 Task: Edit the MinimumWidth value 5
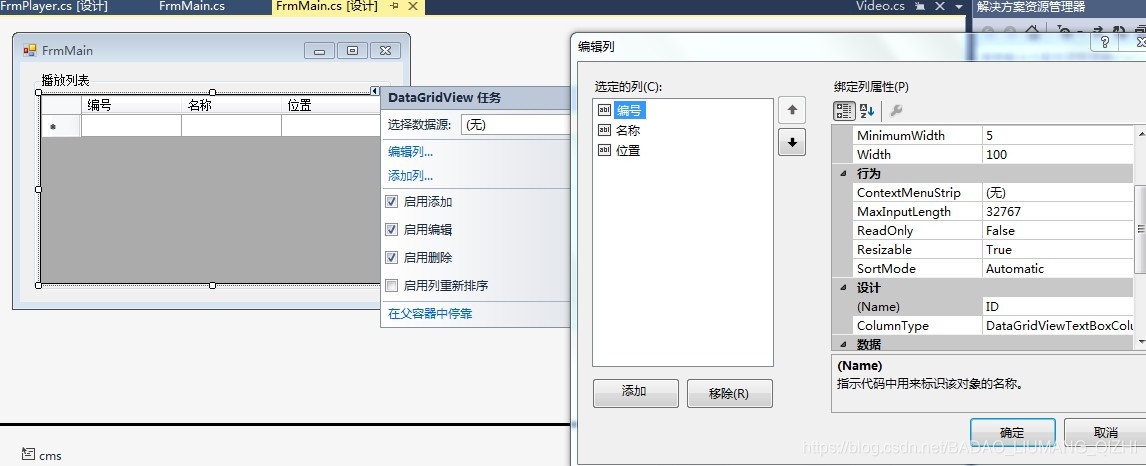tap(1058, 136)
